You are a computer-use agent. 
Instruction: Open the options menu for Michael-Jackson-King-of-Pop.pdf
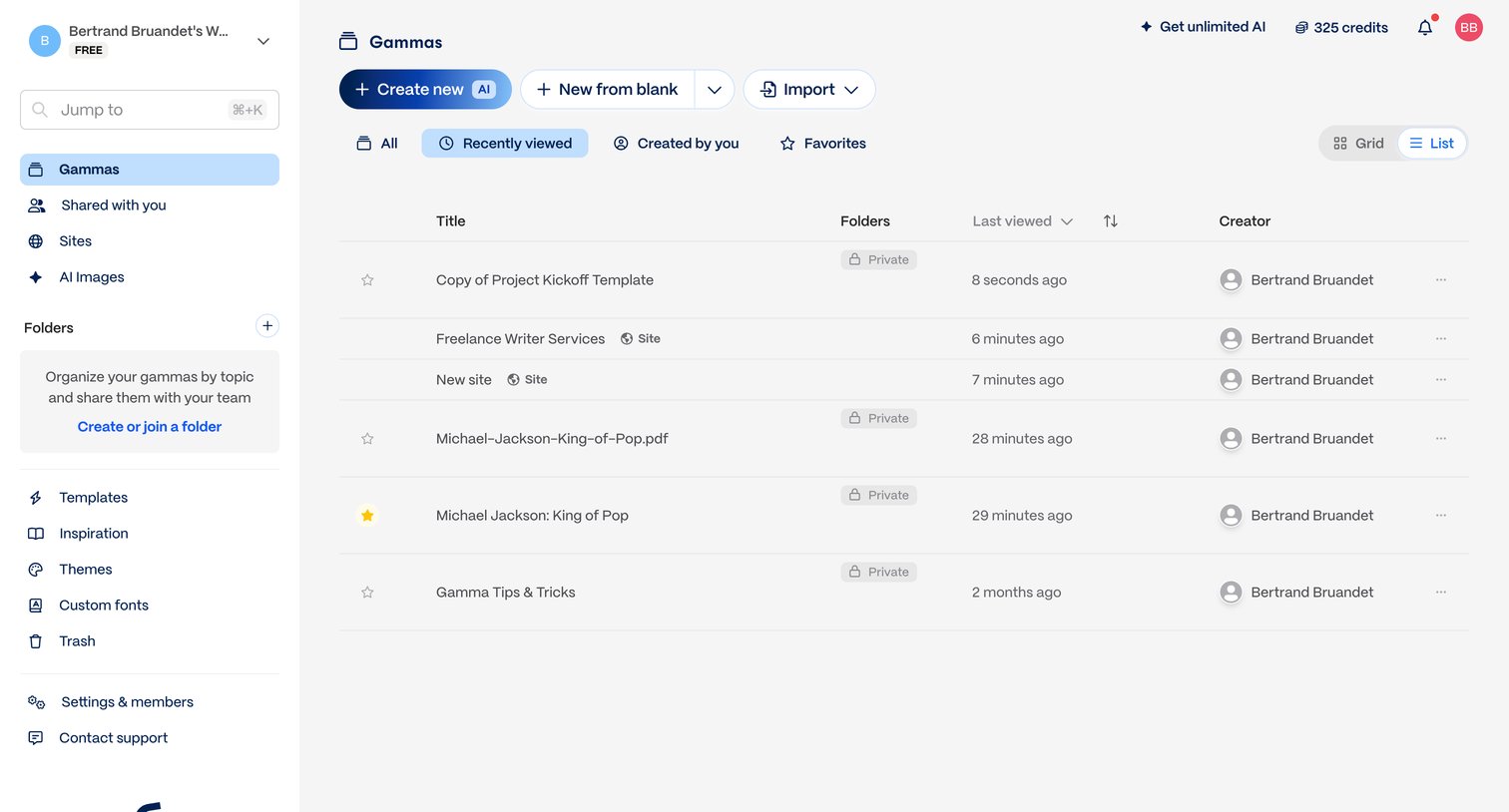1441,439
